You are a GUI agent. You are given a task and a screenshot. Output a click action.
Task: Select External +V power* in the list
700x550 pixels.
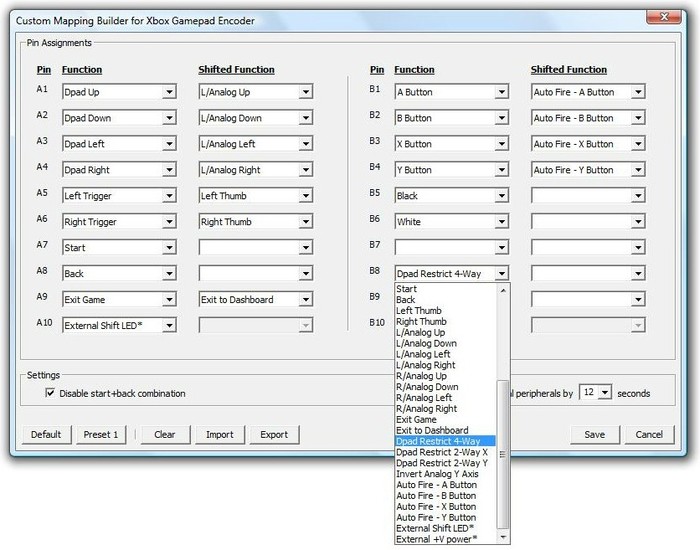[x=446, y=539]
